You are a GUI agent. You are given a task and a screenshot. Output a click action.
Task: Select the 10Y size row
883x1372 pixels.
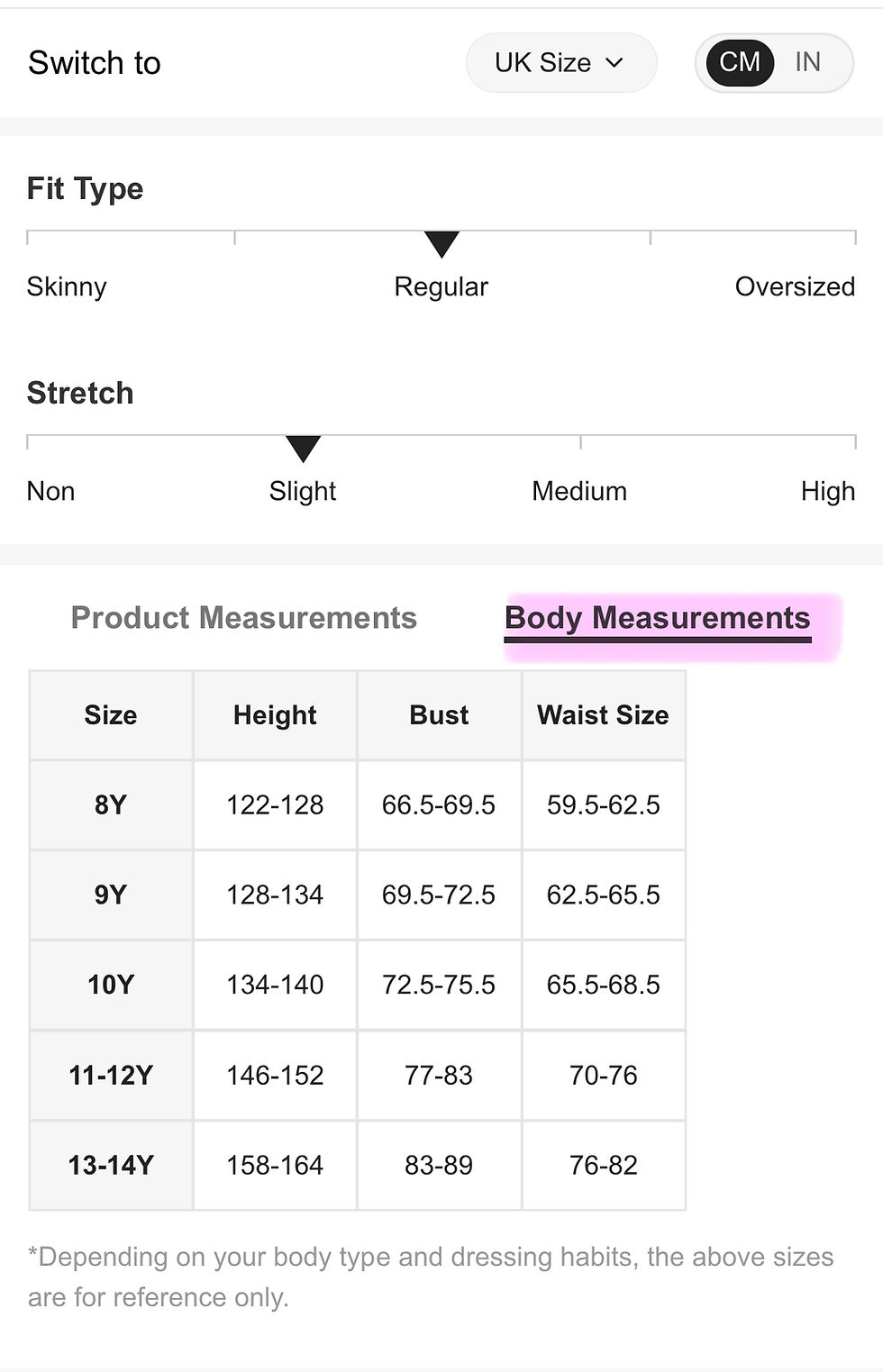point(358,986)
